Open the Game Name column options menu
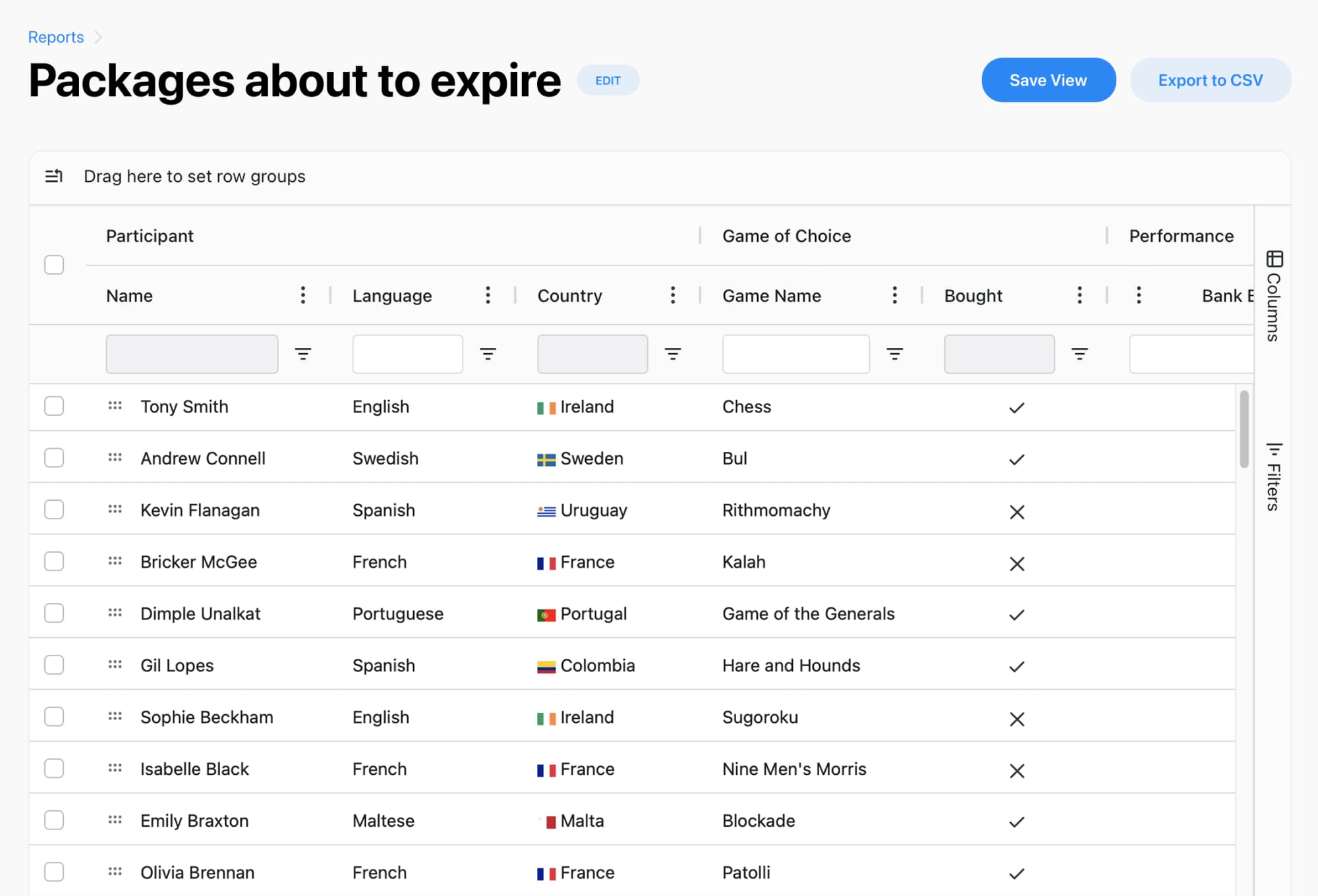The height and width of the screenshot is (896, 1318). tap(894, 295)
